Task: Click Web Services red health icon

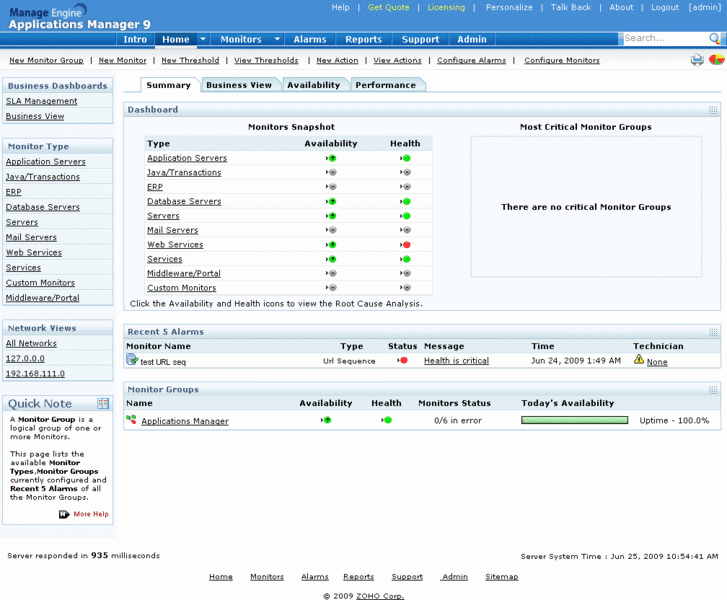Action: point(405,244)
